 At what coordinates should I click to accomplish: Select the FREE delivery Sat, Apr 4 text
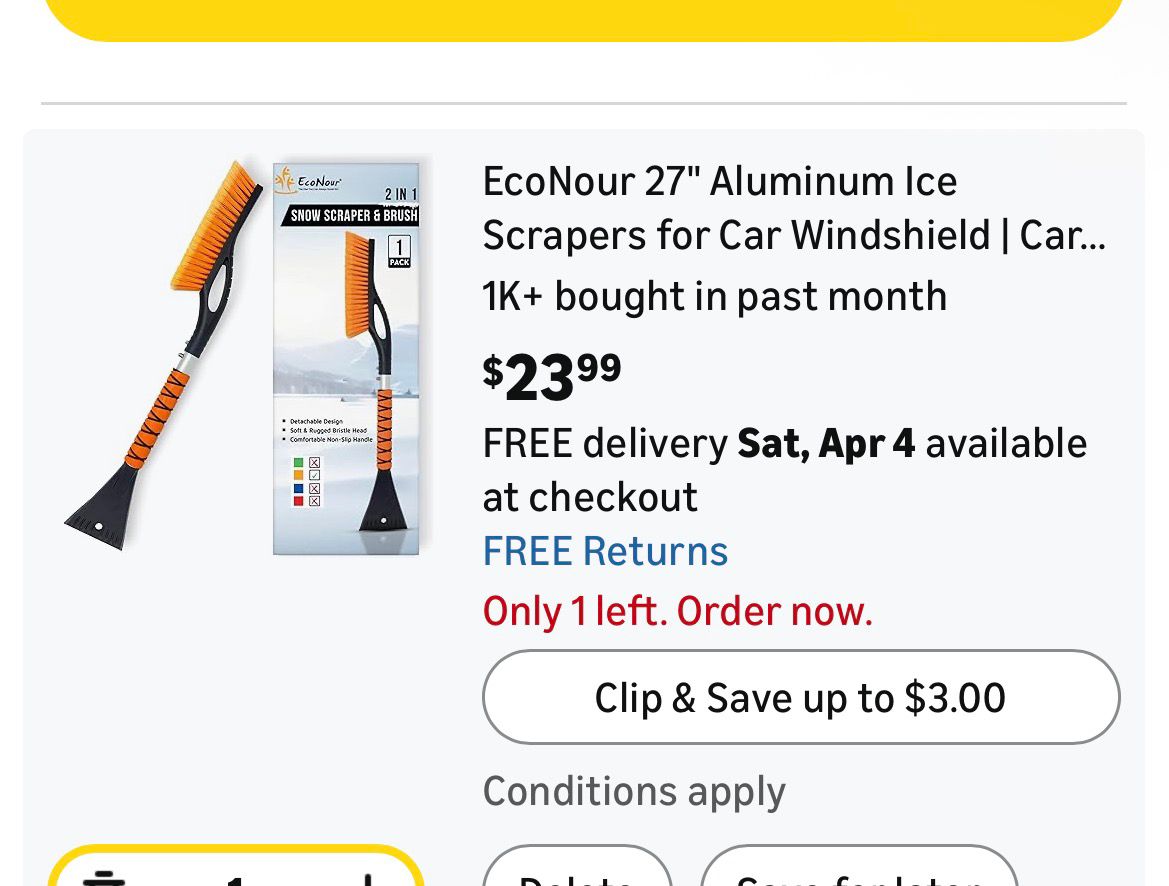pyautogui.click(x=784, y=469)
